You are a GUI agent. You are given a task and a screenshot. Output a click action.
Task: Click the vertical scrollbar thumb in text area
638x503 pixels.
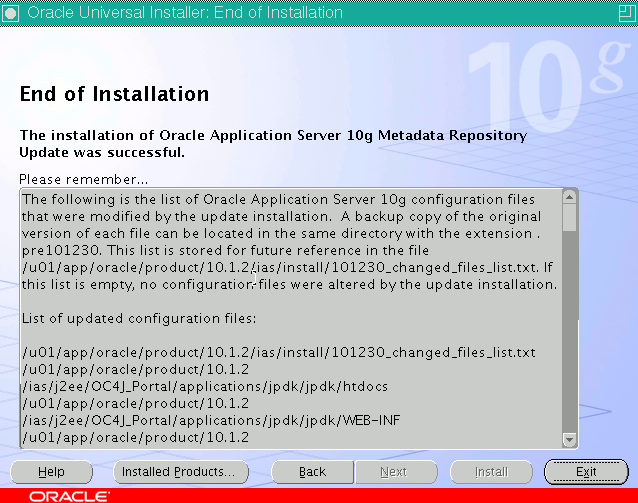(569, 217)
